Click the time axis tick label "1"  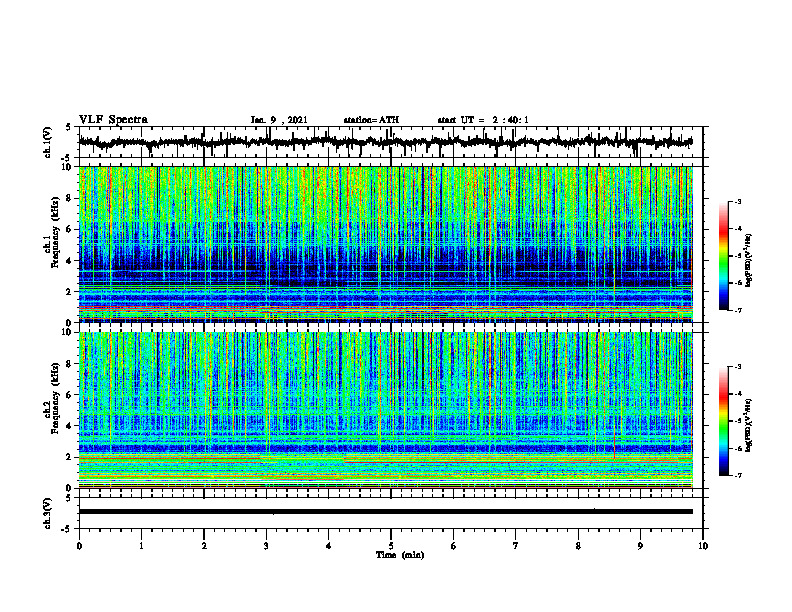[141, 546]
